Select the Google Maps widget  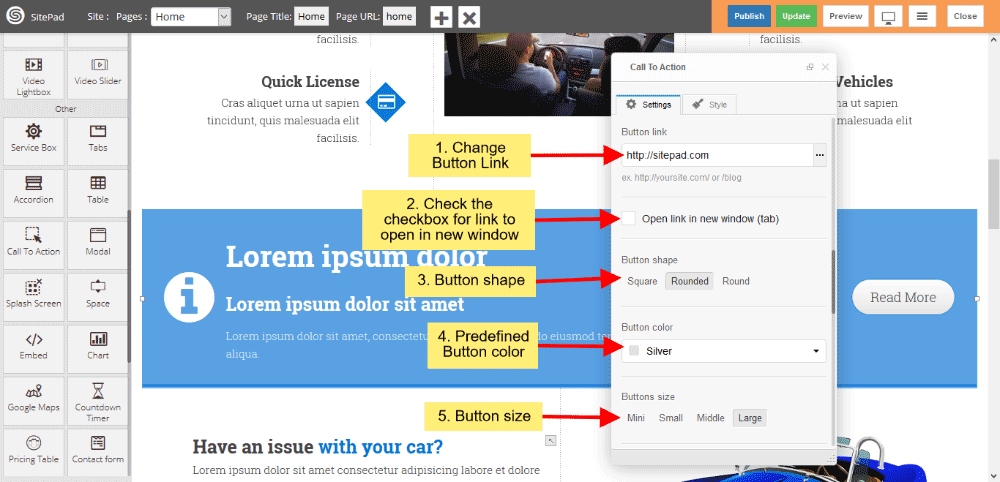pos(34,400)
